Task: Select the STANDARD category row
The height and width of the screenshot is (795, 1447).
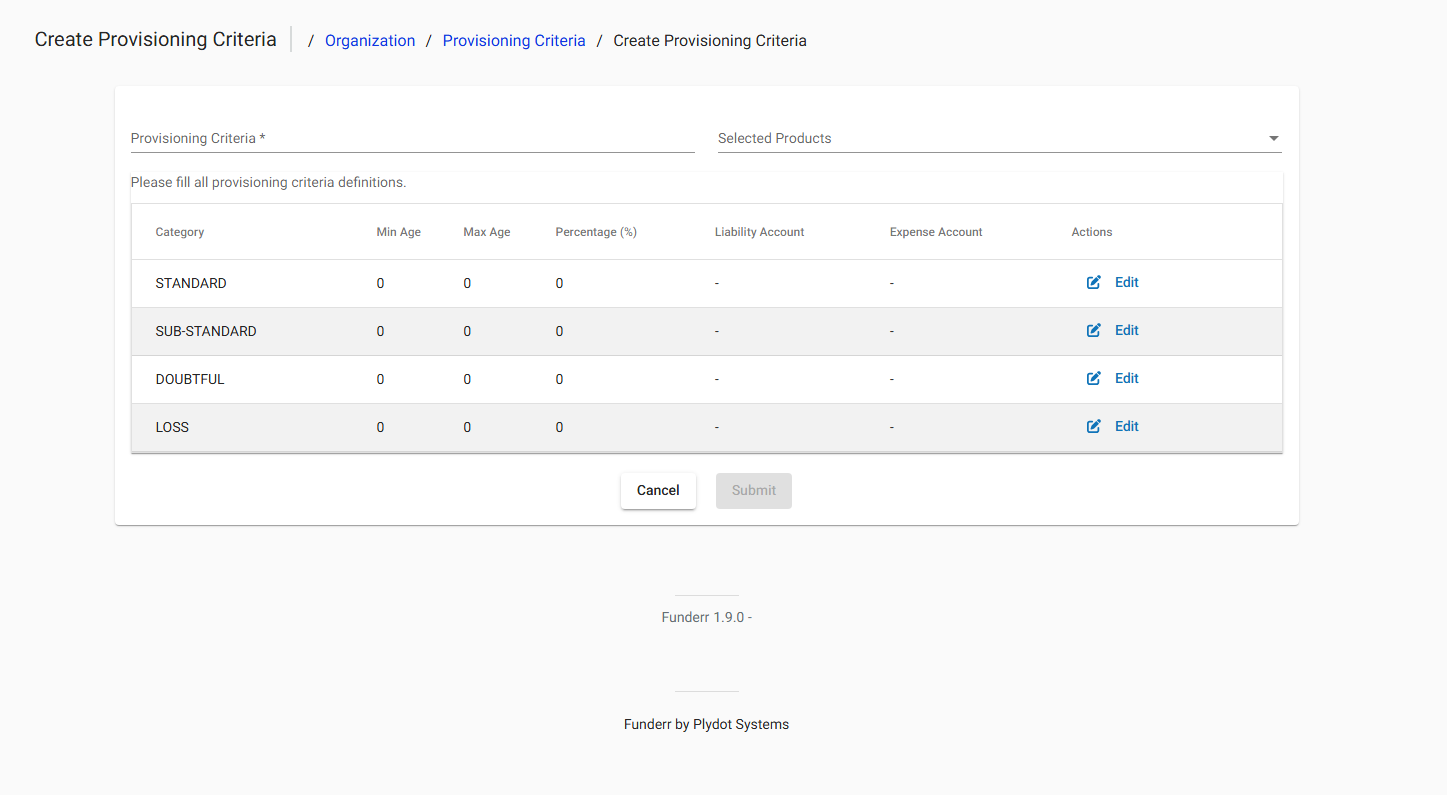Action: coord(191,283)
